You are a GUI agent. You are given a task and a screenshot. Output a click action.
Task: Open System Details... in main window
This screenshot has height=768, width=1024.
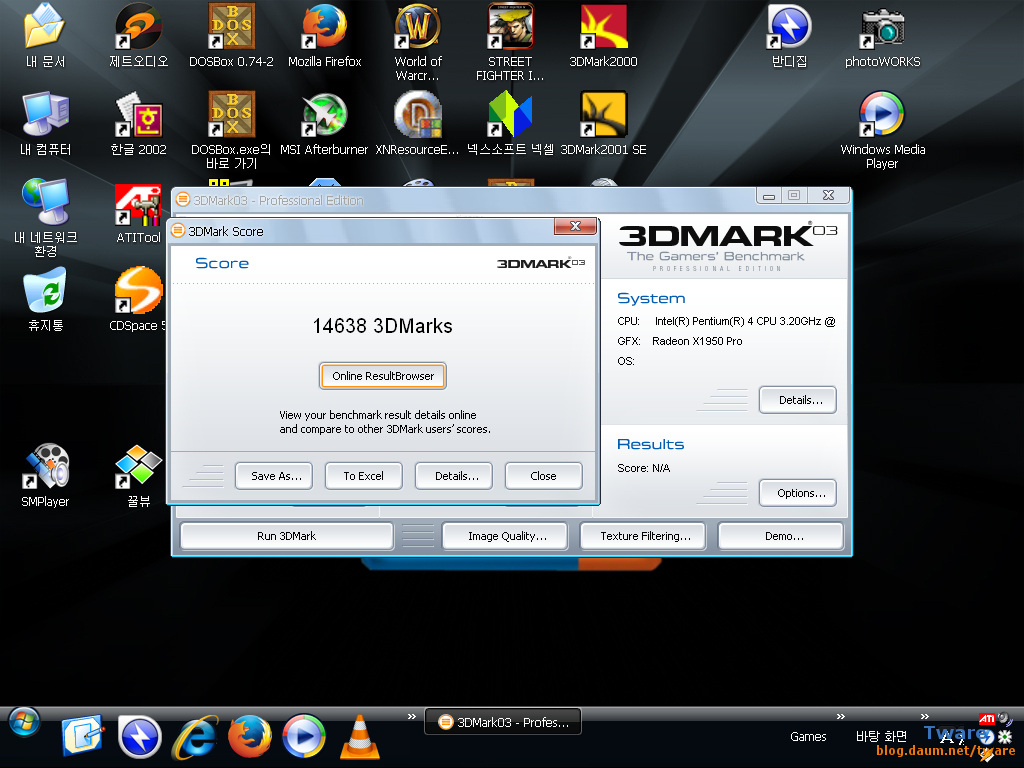798,400
